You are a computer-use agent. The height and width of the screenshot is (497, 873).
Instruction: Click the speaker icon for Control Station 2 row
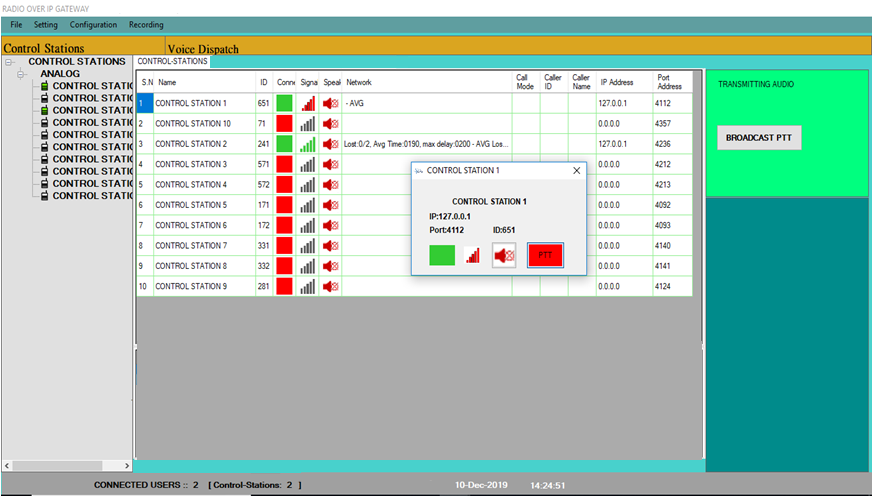tap(331, 144)
